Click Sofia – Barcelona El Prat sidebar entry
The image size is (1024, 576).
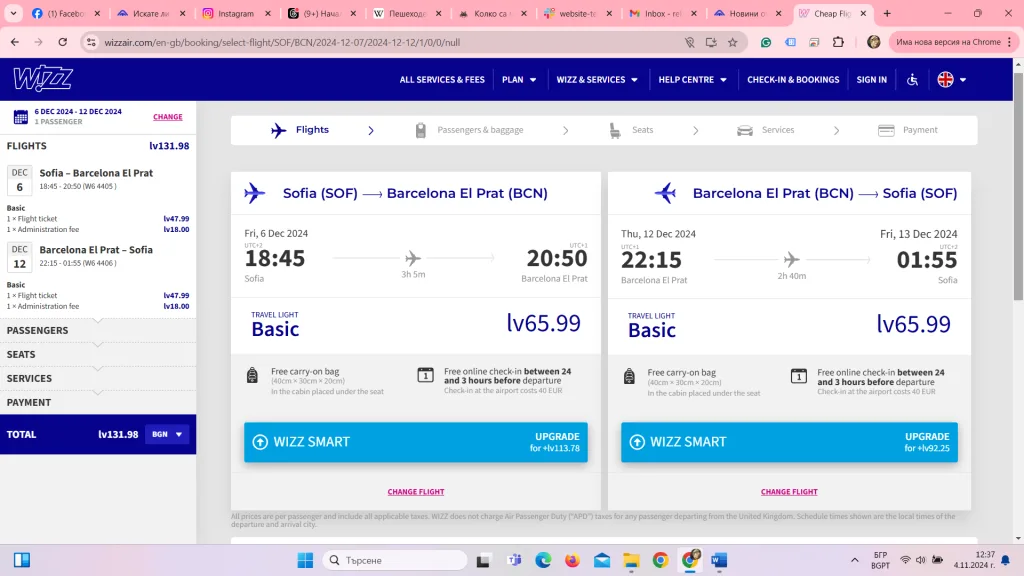[x=96, y=173]
